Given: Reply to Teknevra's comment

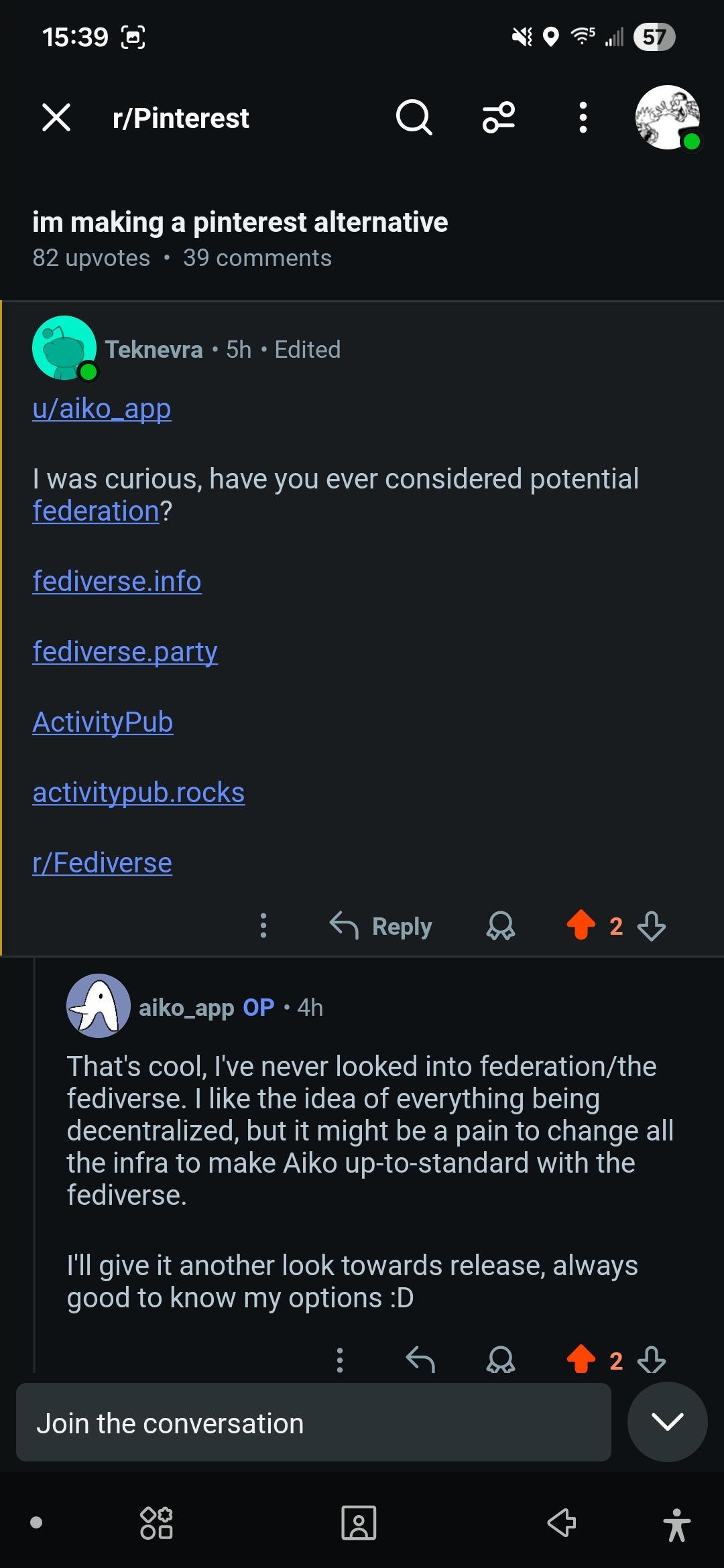Looking at the screenshot, I should pyautogui.click(x=381, y=925).
